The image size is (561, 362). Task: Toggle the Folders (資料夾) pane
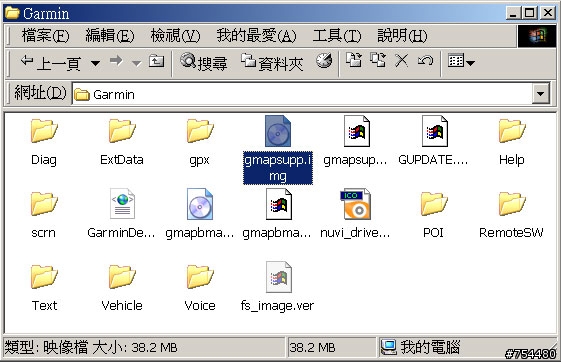pos(272,63)
